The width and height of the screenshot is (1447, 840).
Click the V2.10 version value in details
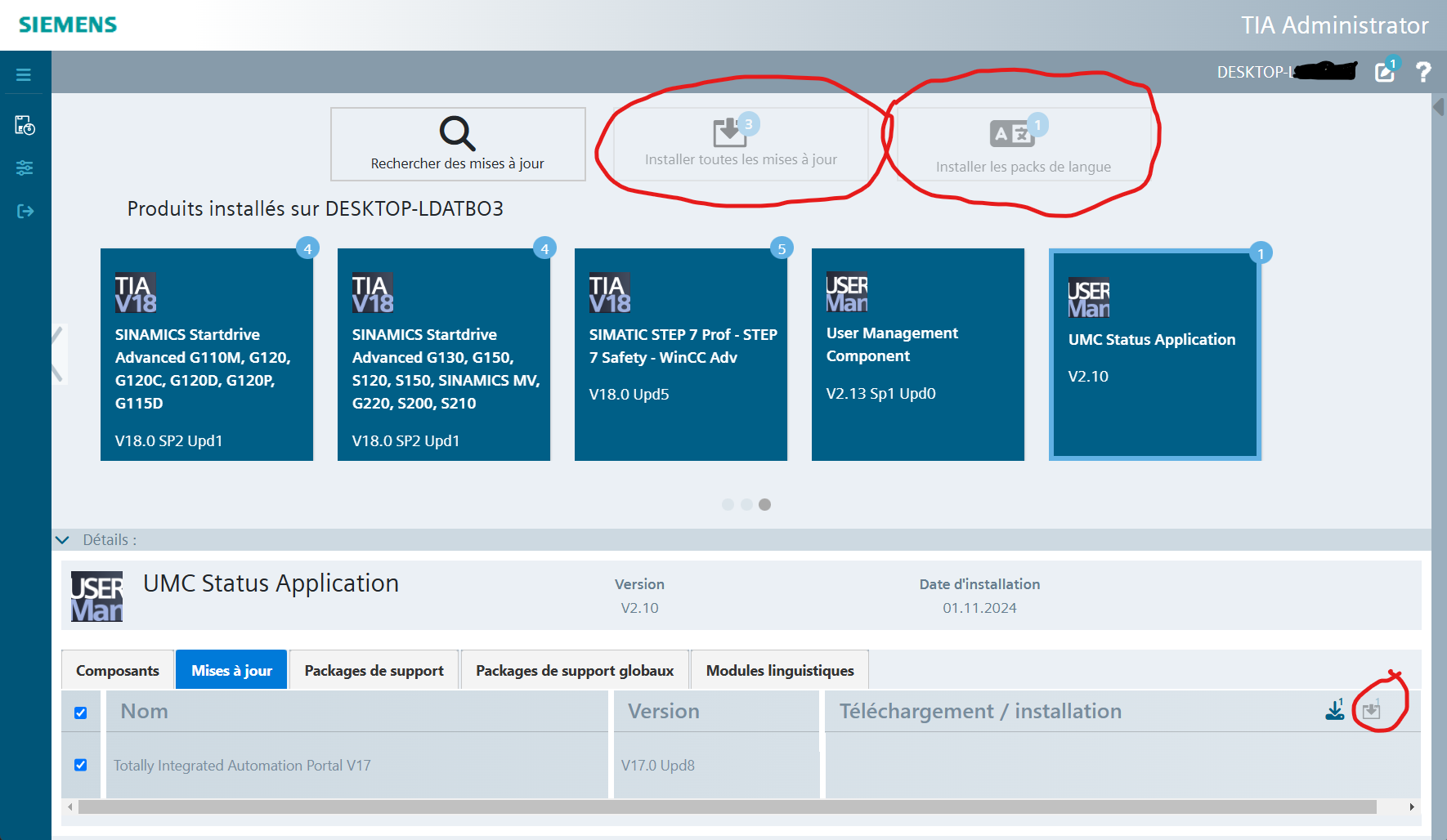pyautogui.click(x=639, y=608)
